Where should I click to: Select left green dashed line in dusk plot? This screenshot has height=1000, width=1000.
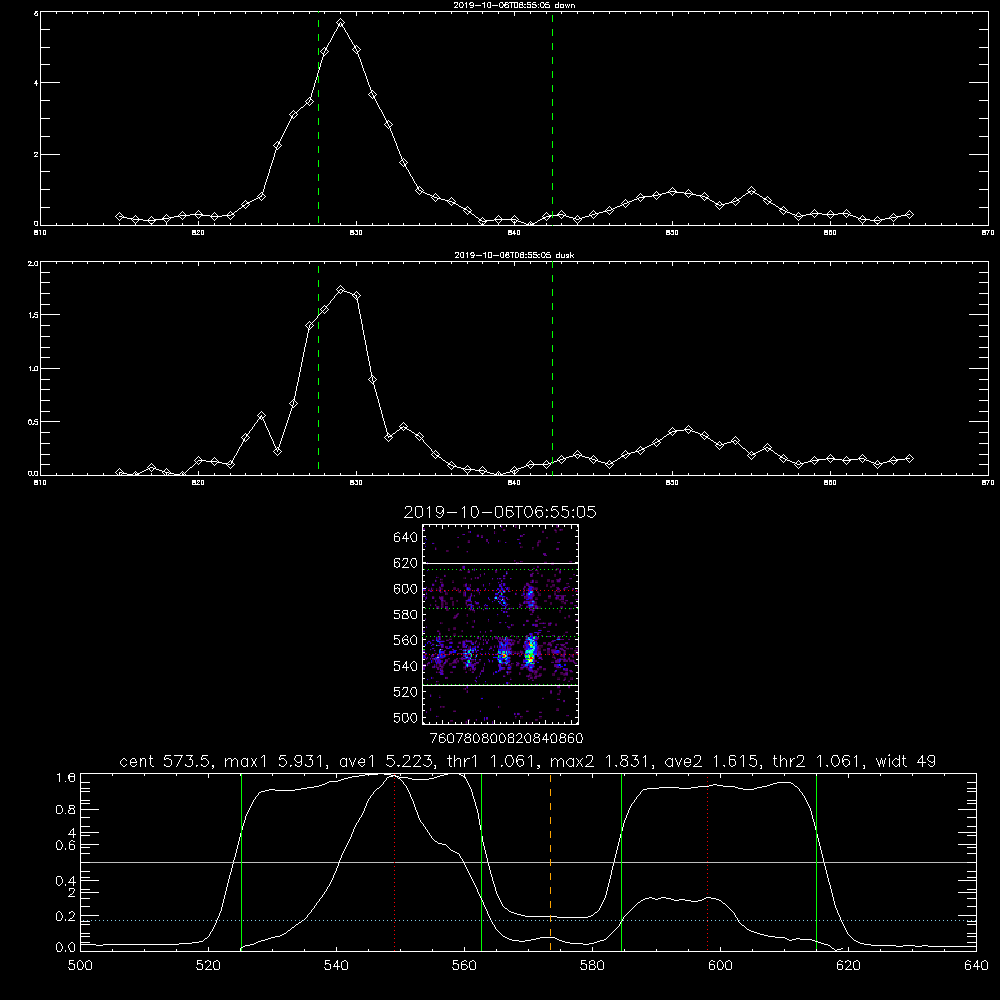click(x=318, y=368)
